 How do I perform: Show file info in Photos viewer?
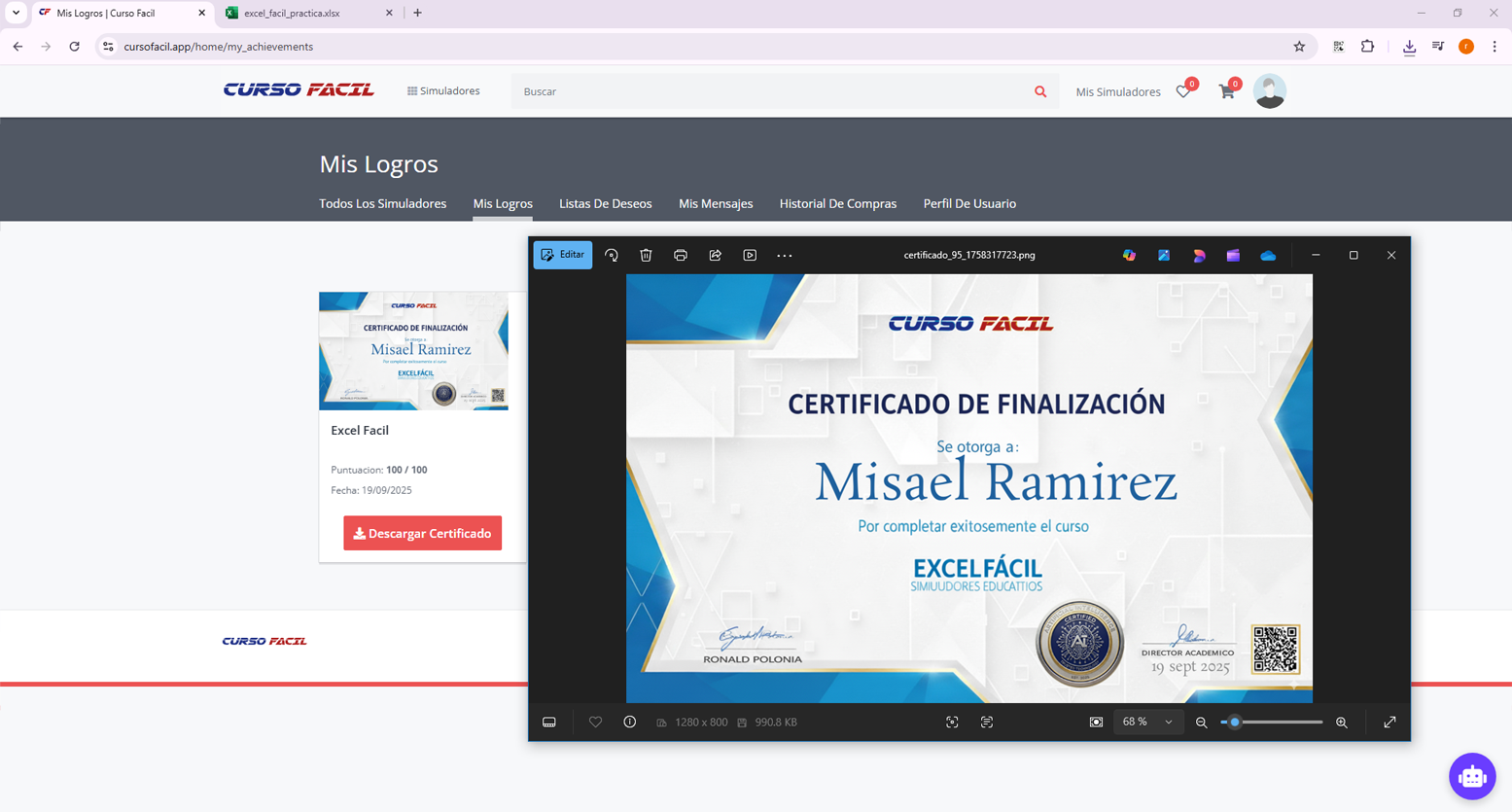pyautogui.click(x=630, y=723)
